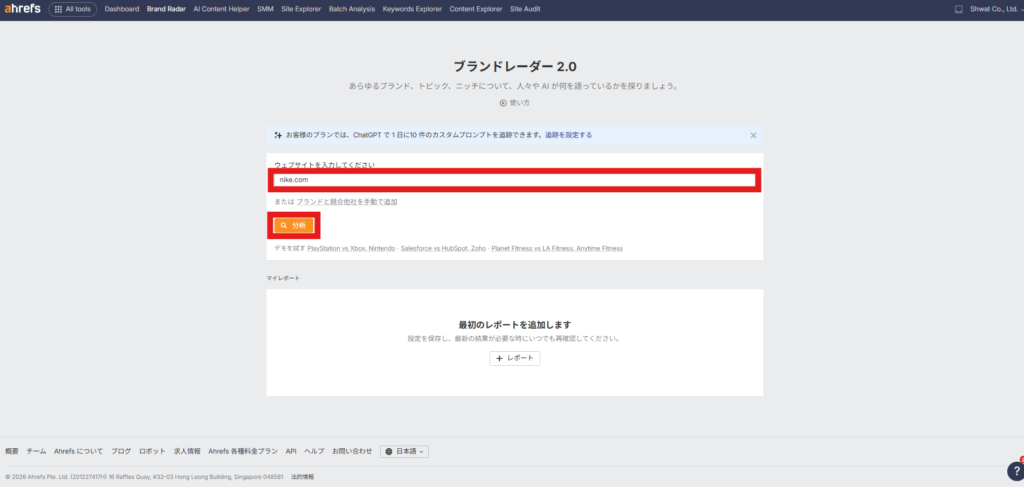Open 概要 footer link
Screen dimensions: 1024x487
(12, 451)
